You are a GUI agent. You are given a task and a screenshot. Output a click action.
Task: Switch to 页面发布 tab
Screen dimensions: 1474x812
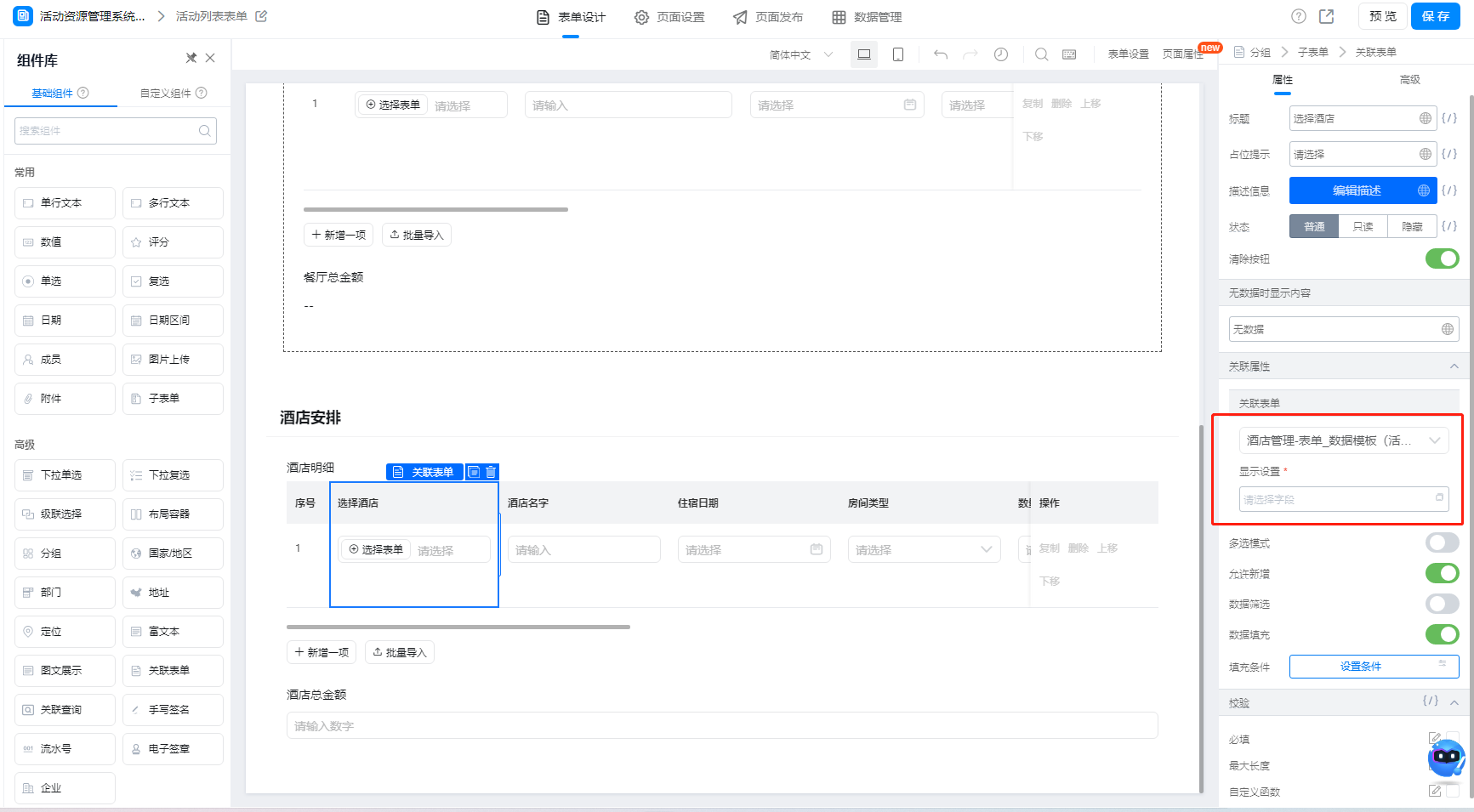pos(768,17)
